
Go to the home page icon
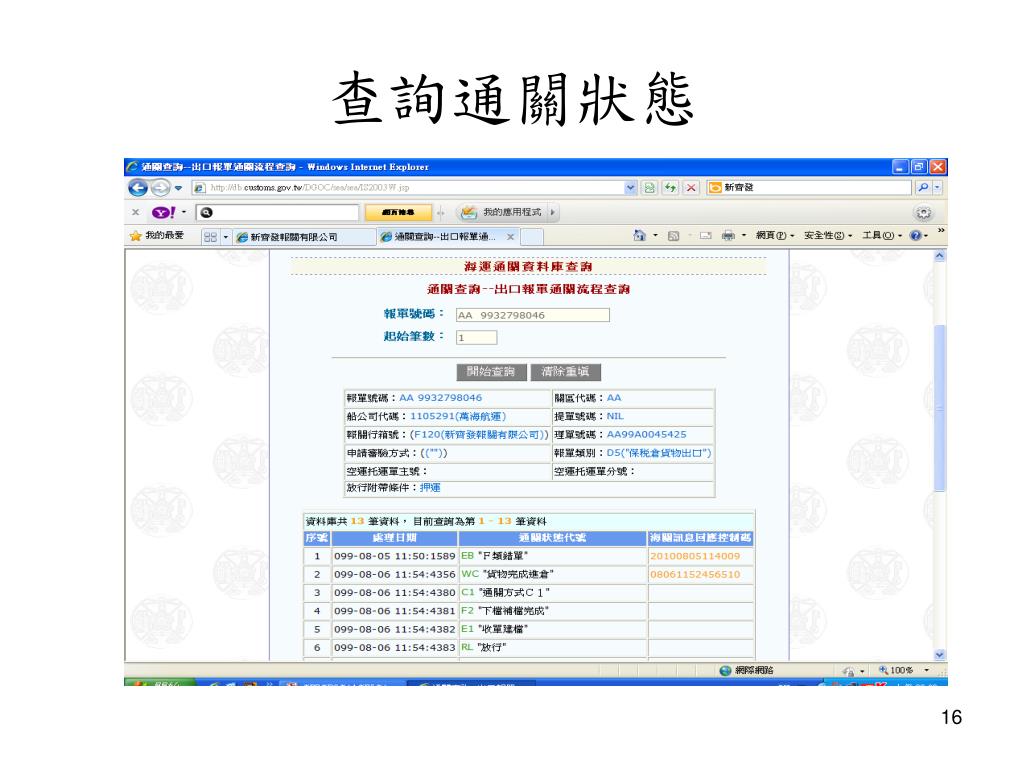point(639,235)
